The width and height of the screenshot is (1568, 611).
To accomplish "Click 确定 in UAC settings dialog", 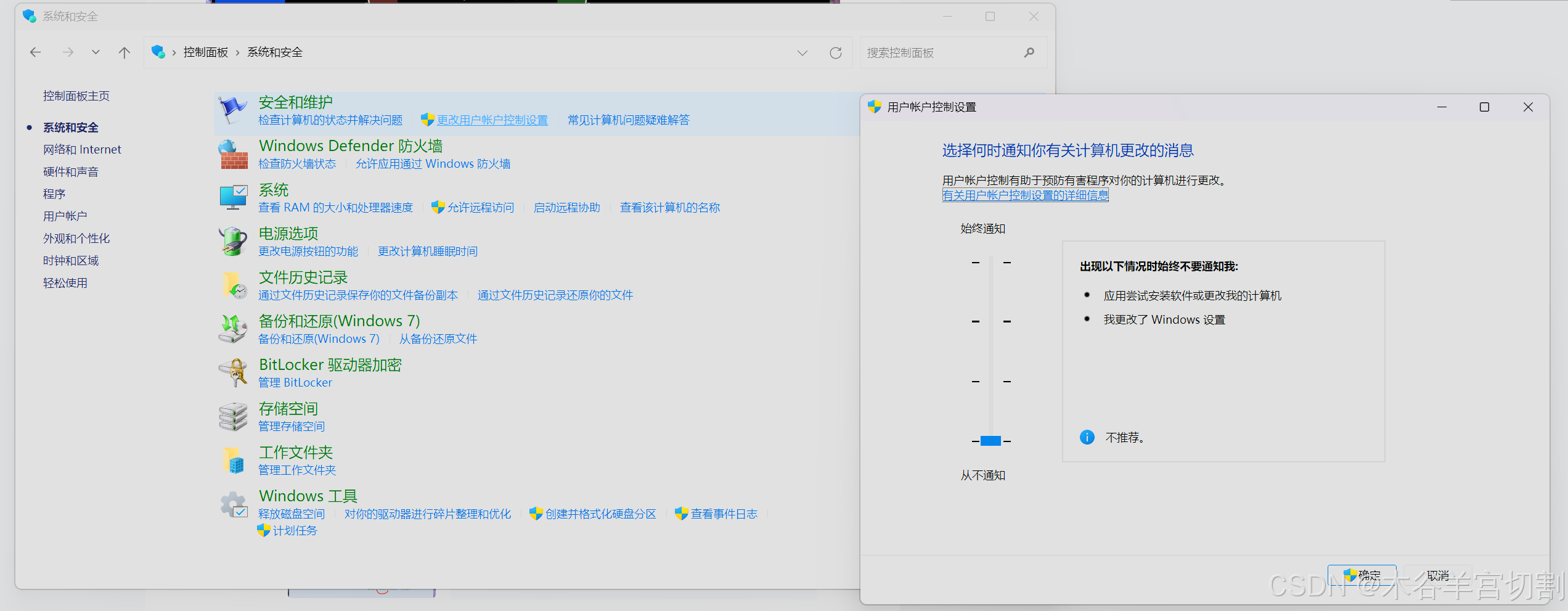I will pyautogui.click(x=1362, y=575).
